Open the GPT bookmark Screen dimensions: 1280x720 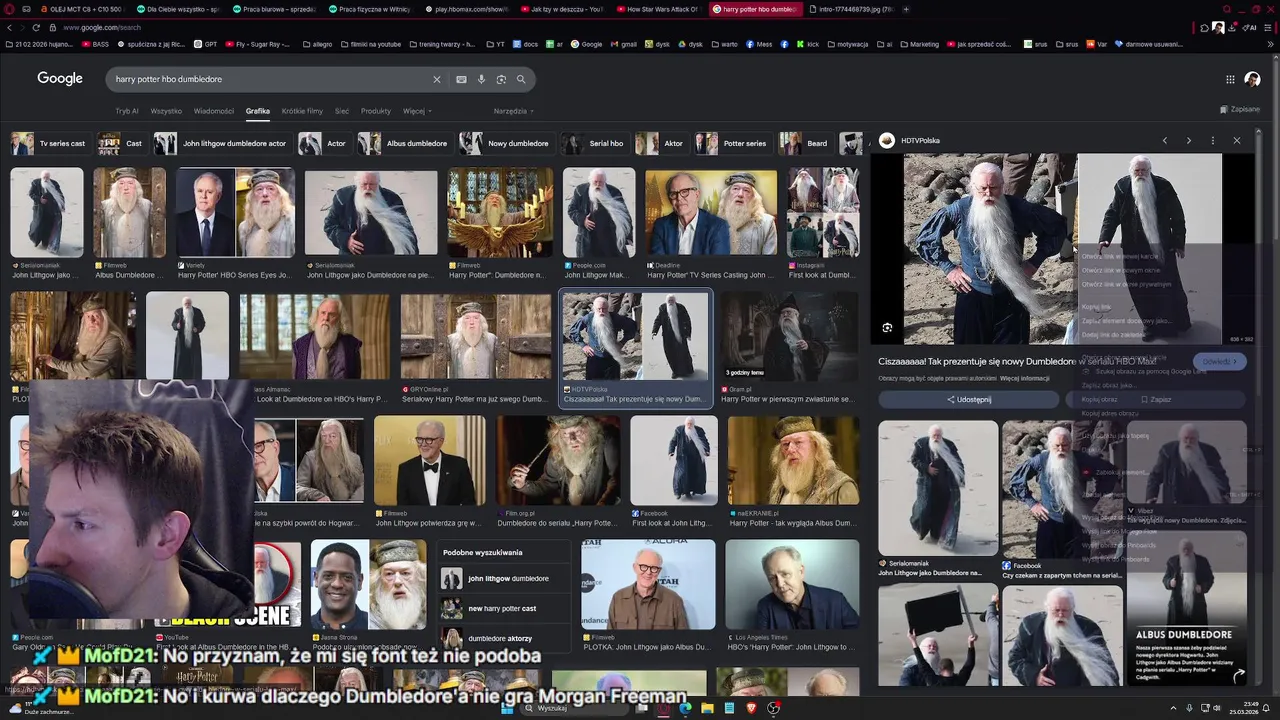click(206, 44)
